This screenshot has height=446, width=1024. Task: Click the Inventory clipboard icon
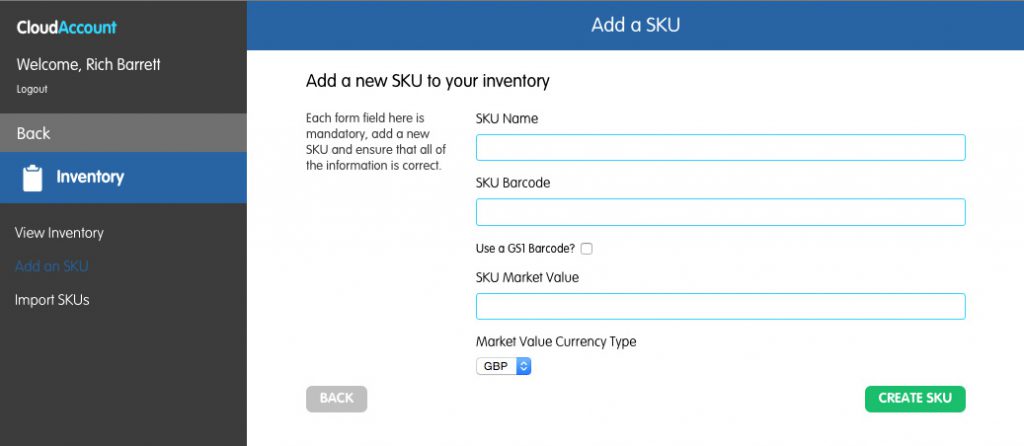(x=33, y=178)
